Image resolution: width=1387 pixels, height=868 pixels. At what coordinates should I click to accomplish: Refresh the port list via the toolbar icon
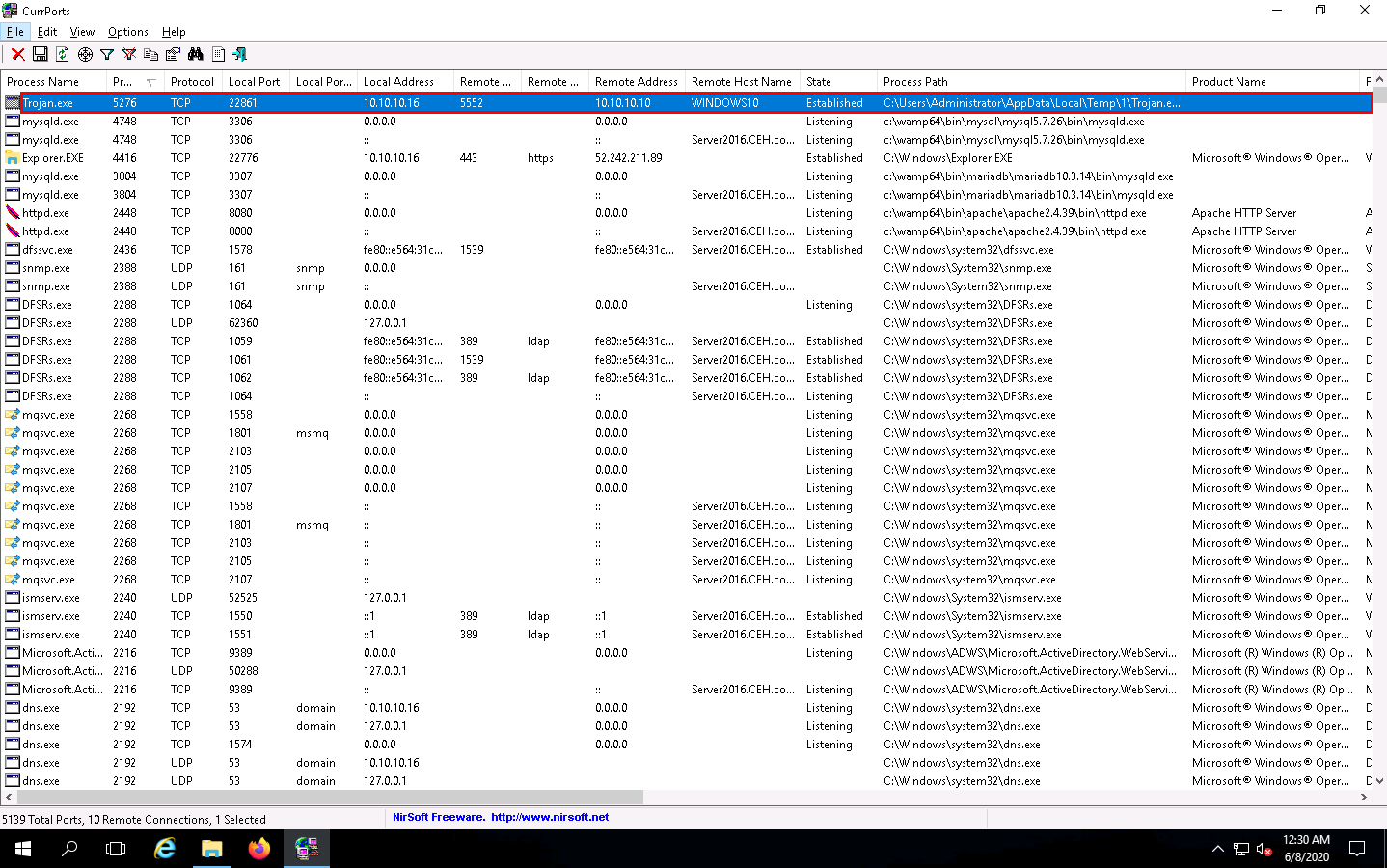(63, 55)
